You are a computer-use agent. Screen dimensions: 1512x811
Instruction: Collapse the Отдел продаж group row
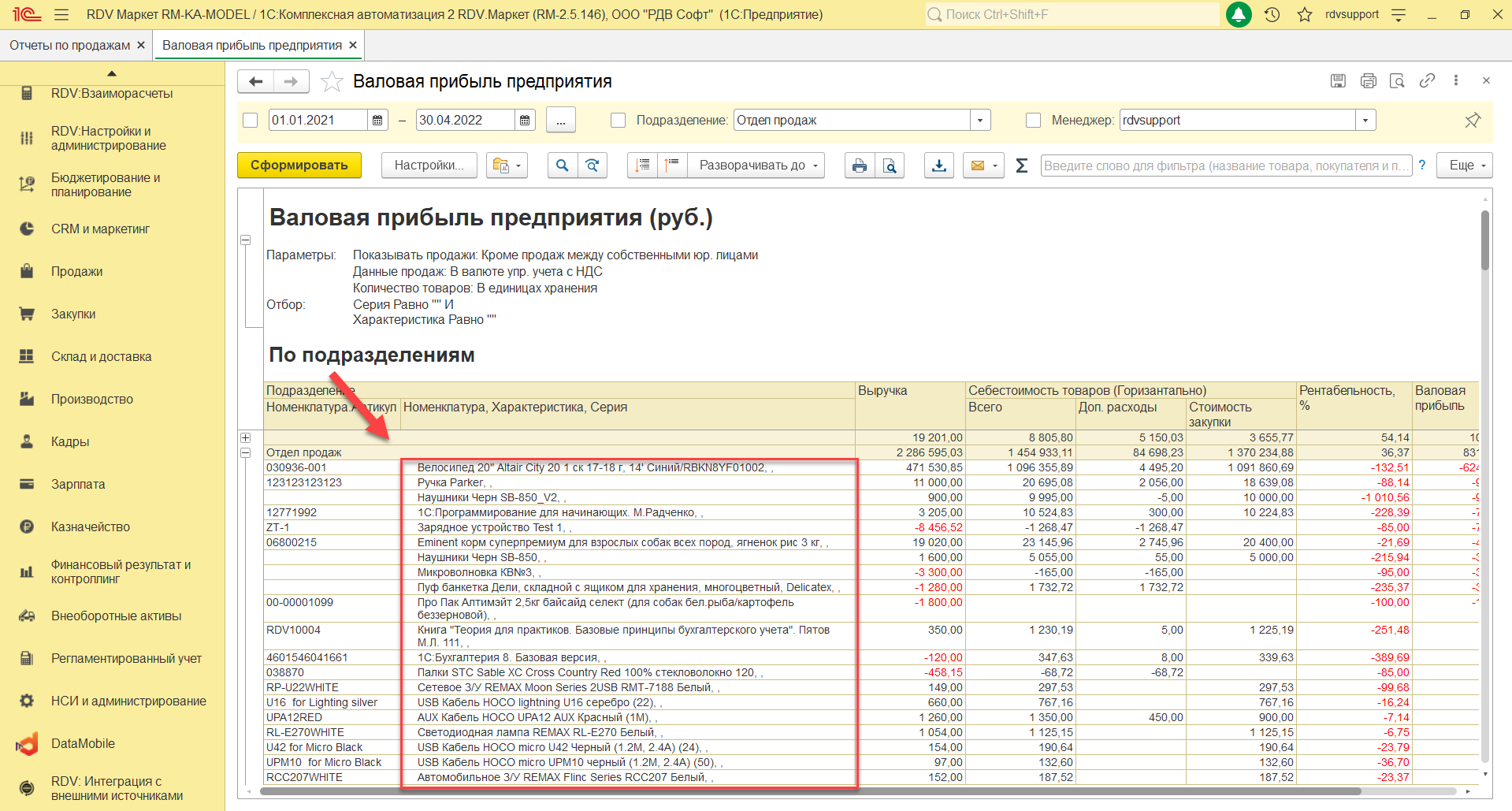246,453
